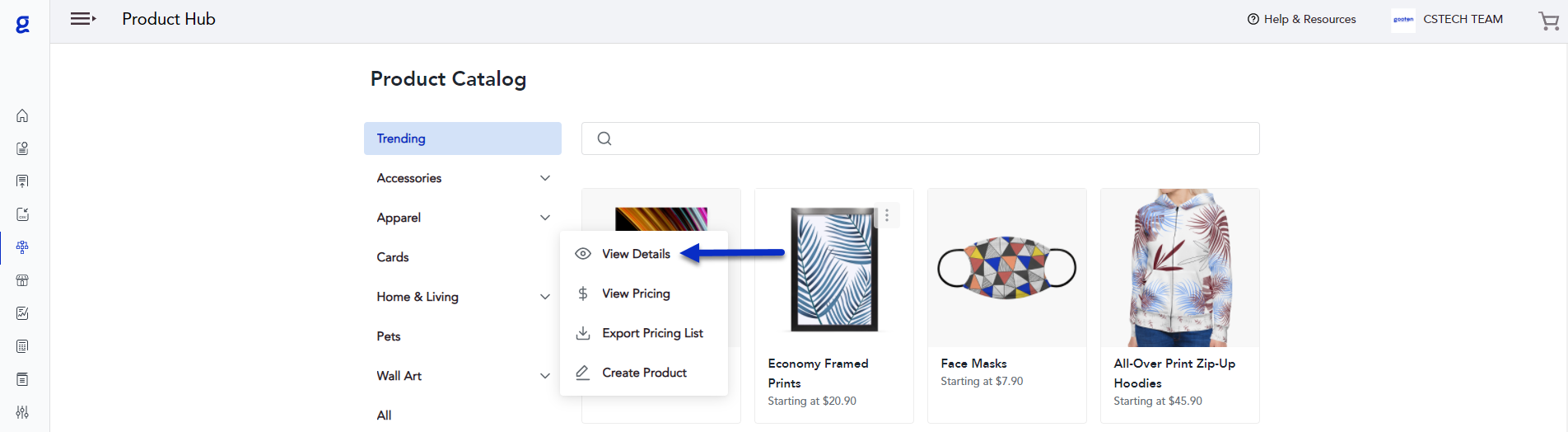Viewport: 1568px width, 432px height.
Task: Select View Details from context menu
Action: (x=636, y=254)
